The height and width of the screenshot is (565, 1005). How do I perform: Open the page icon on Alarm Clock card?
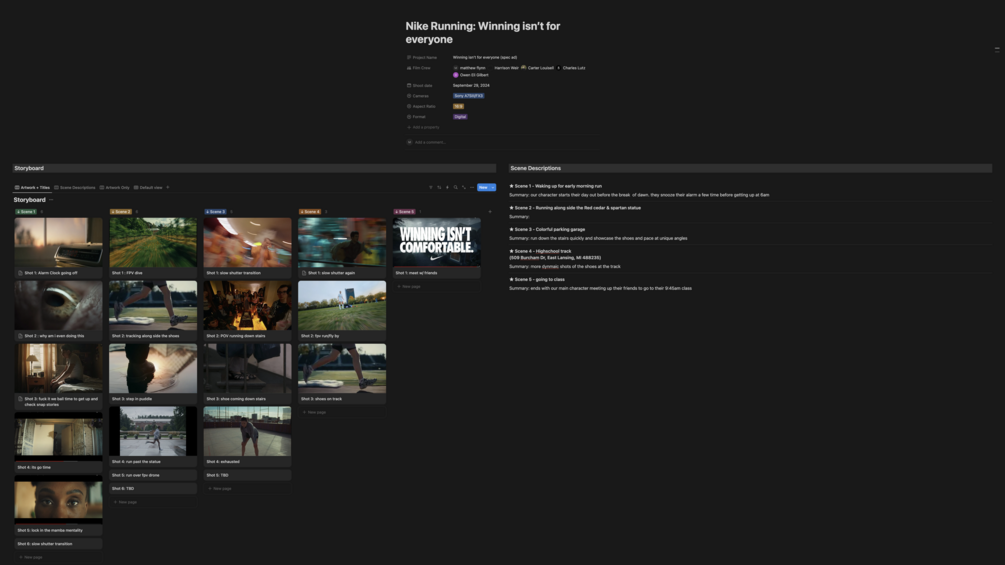tap(21, 273)
